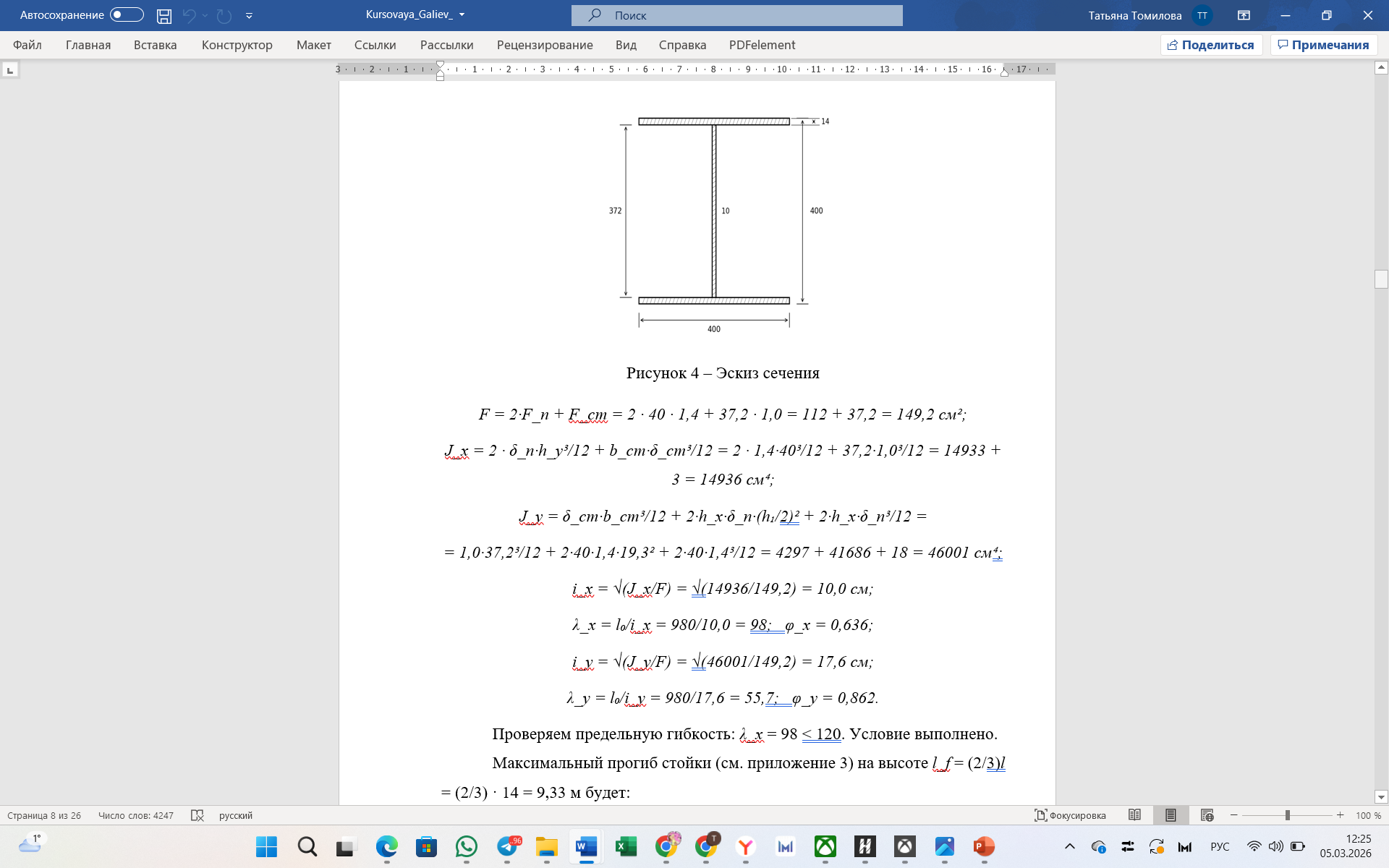Expand Customize Quick Access Toolbar arrow

click(x=249, y=15)
